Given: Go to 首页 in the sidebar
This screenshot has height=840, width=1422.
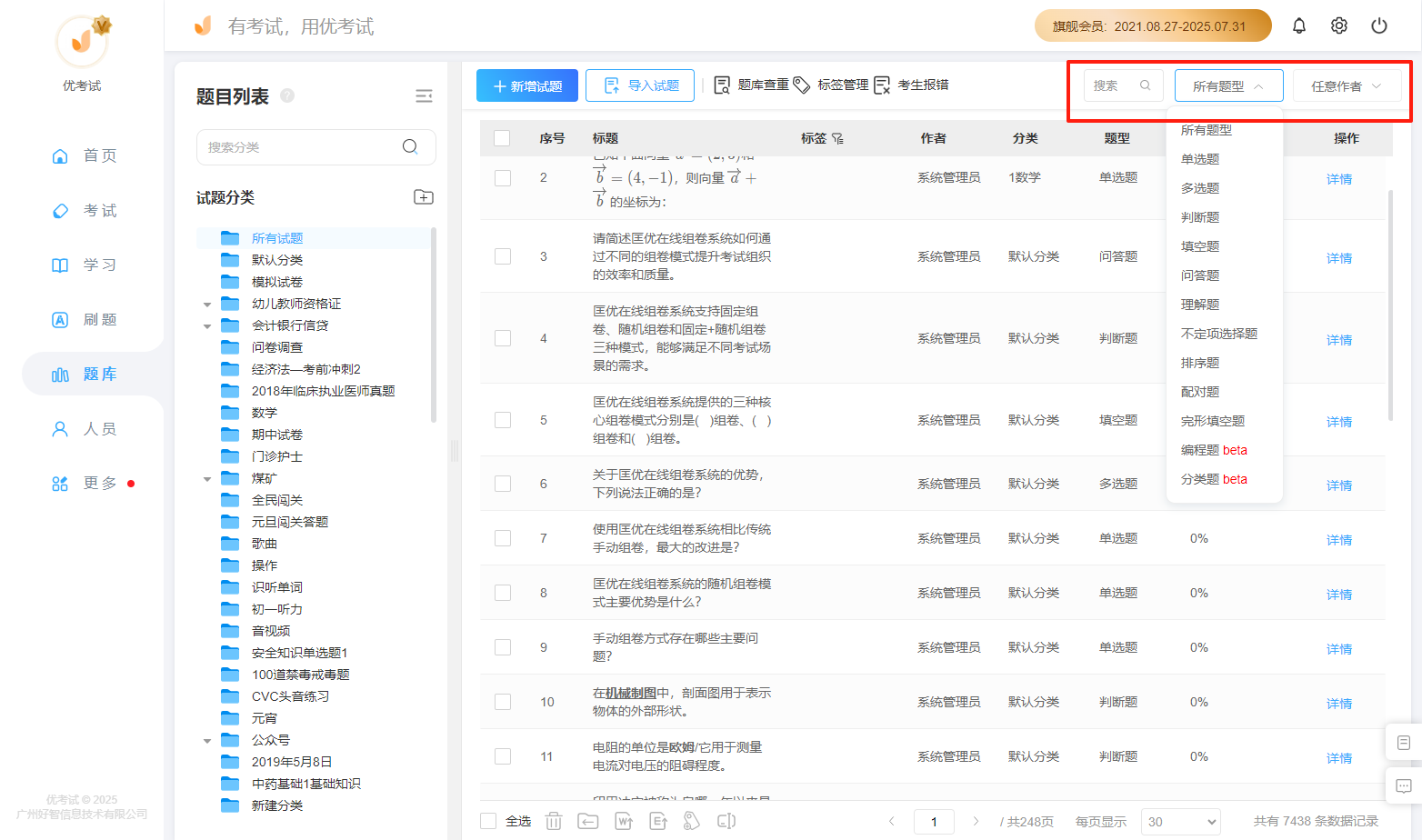Looking at the screenshot, I should 84,155.
